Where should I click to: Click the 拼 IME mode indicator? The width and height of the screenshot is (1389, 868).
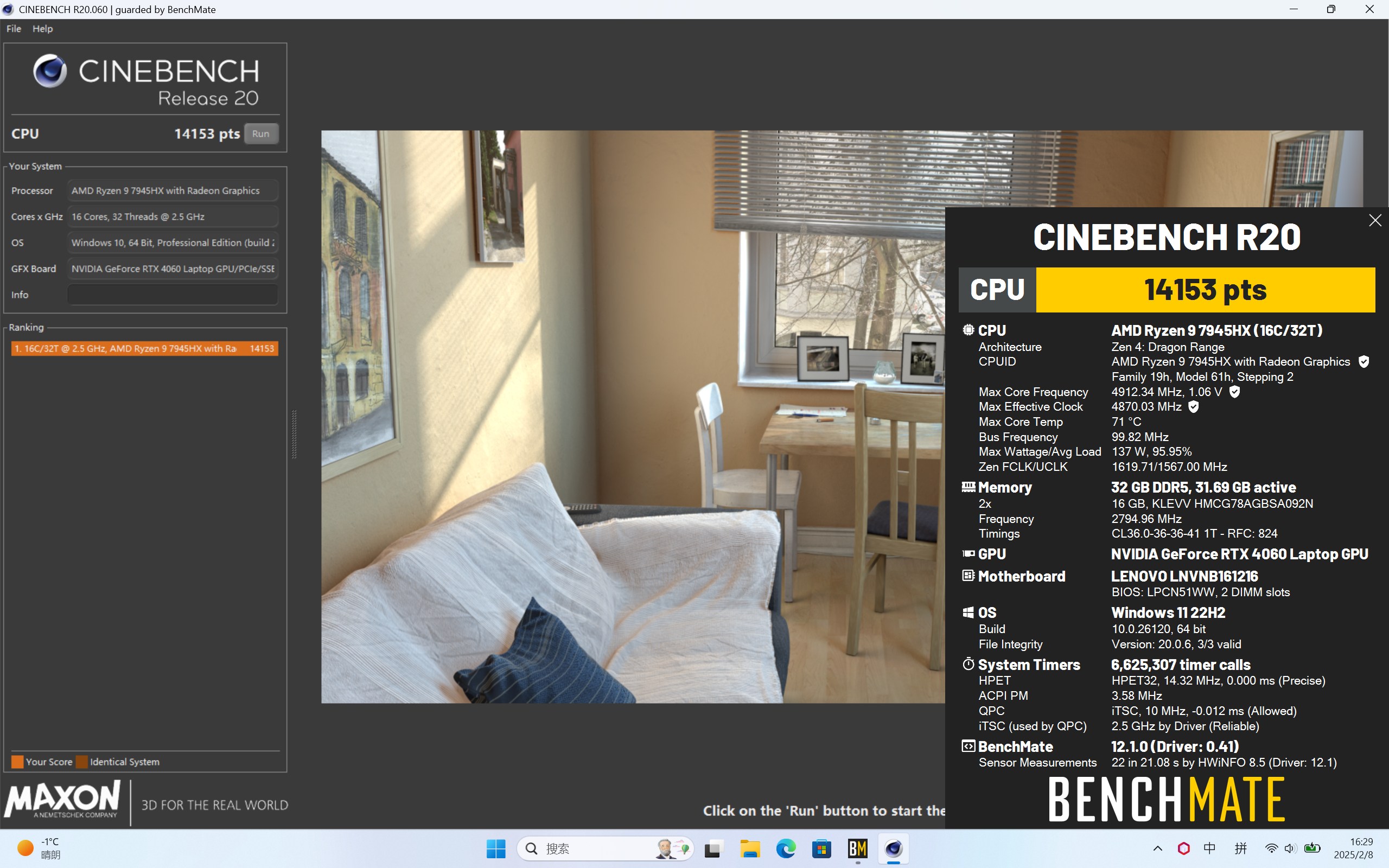click(x=1240, y=848)
